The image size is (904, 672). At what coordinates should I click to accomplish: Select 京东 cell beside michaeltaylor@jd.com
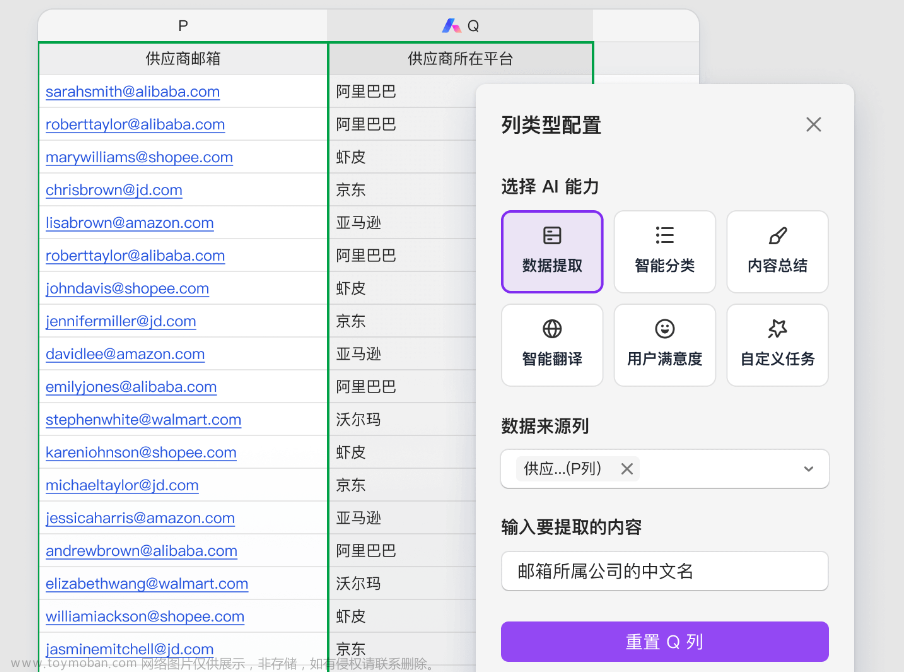point(402,486)
